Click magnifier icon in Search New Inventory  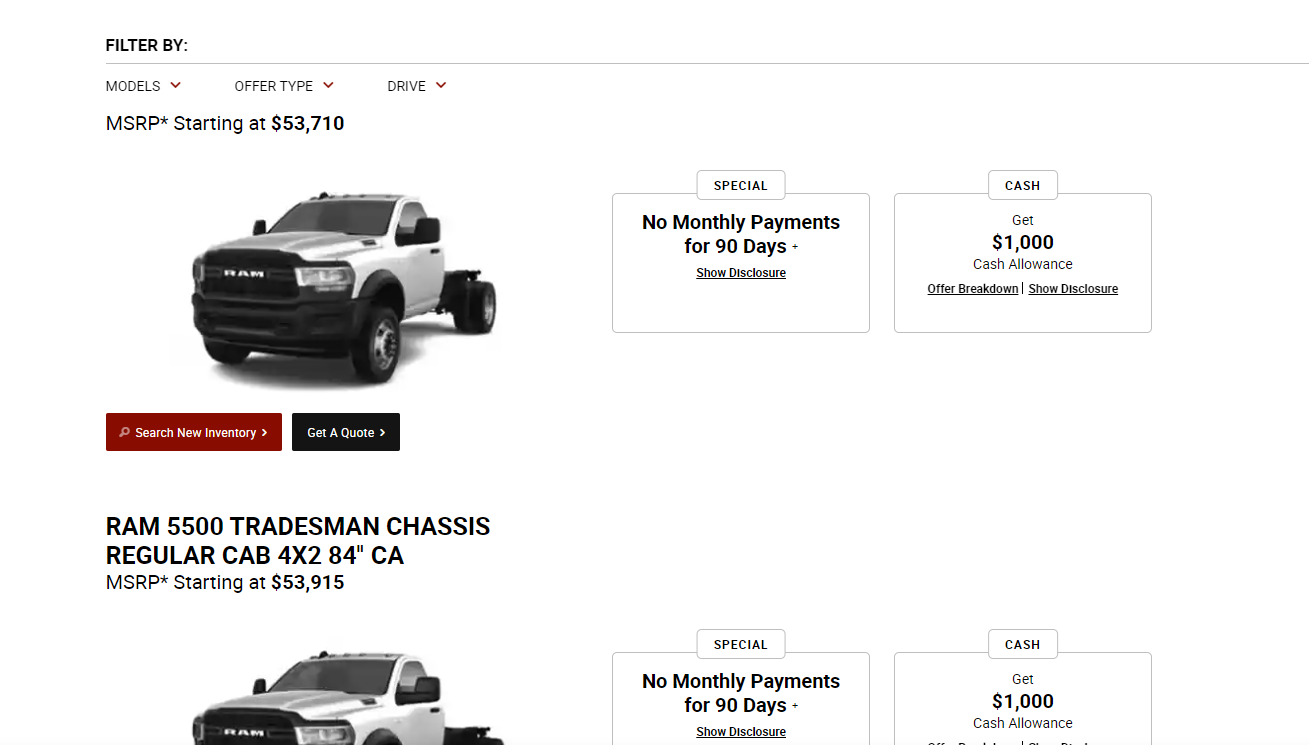tap(125, 432)
